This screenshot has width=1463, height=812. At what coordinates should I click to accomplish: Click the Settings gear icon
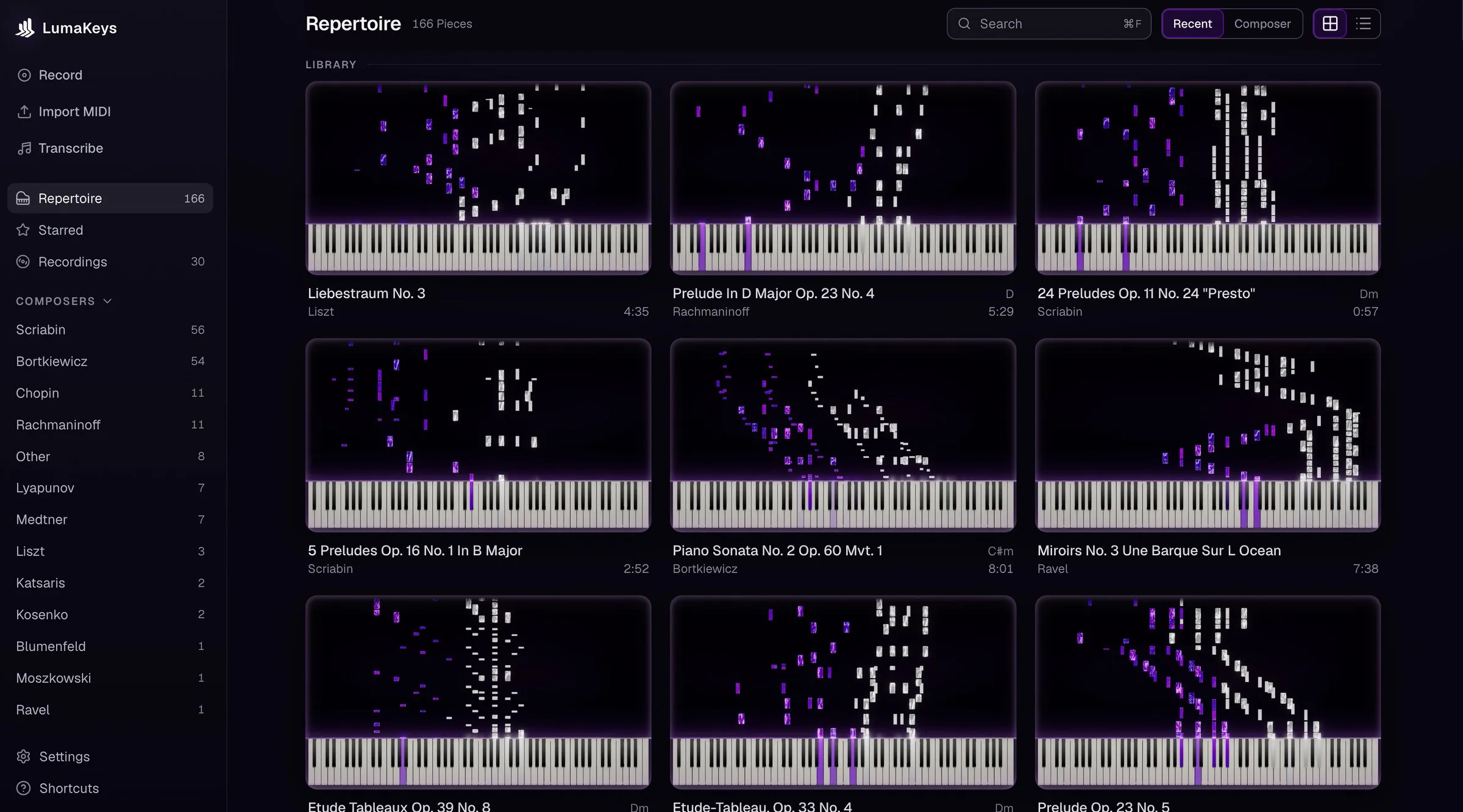(x=24, y=757)
